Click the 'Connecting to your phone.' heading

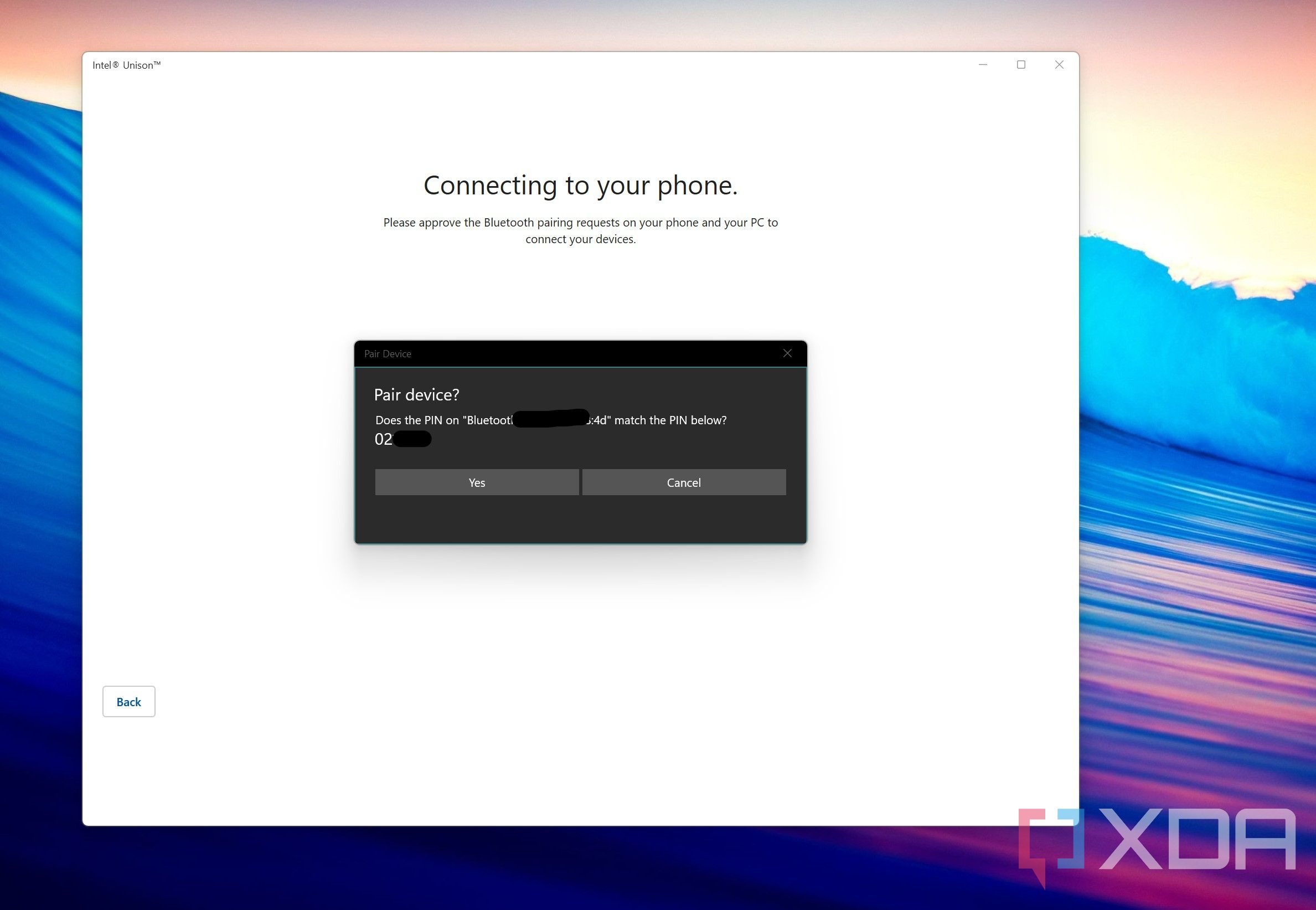tap(581, 186)
